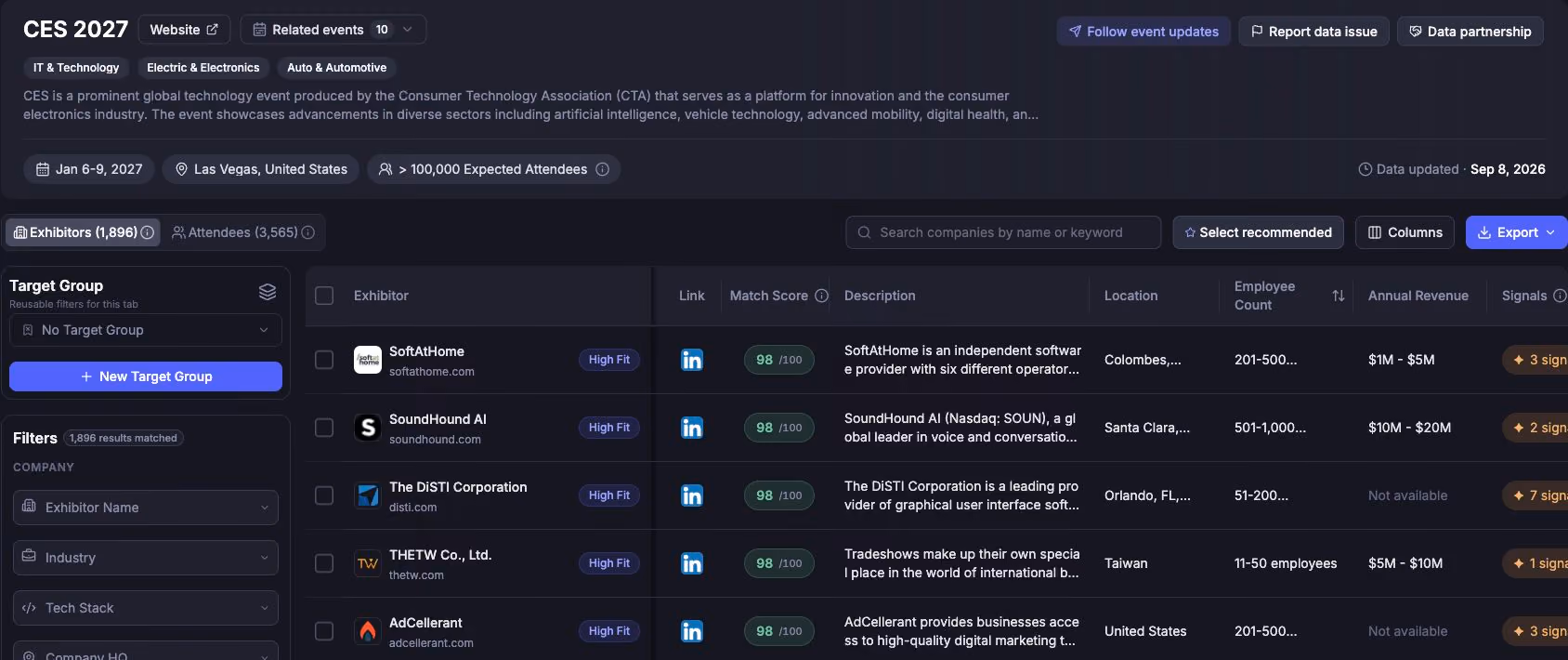Click SoftAtHome High Fit badge

(x=609, y=360)
